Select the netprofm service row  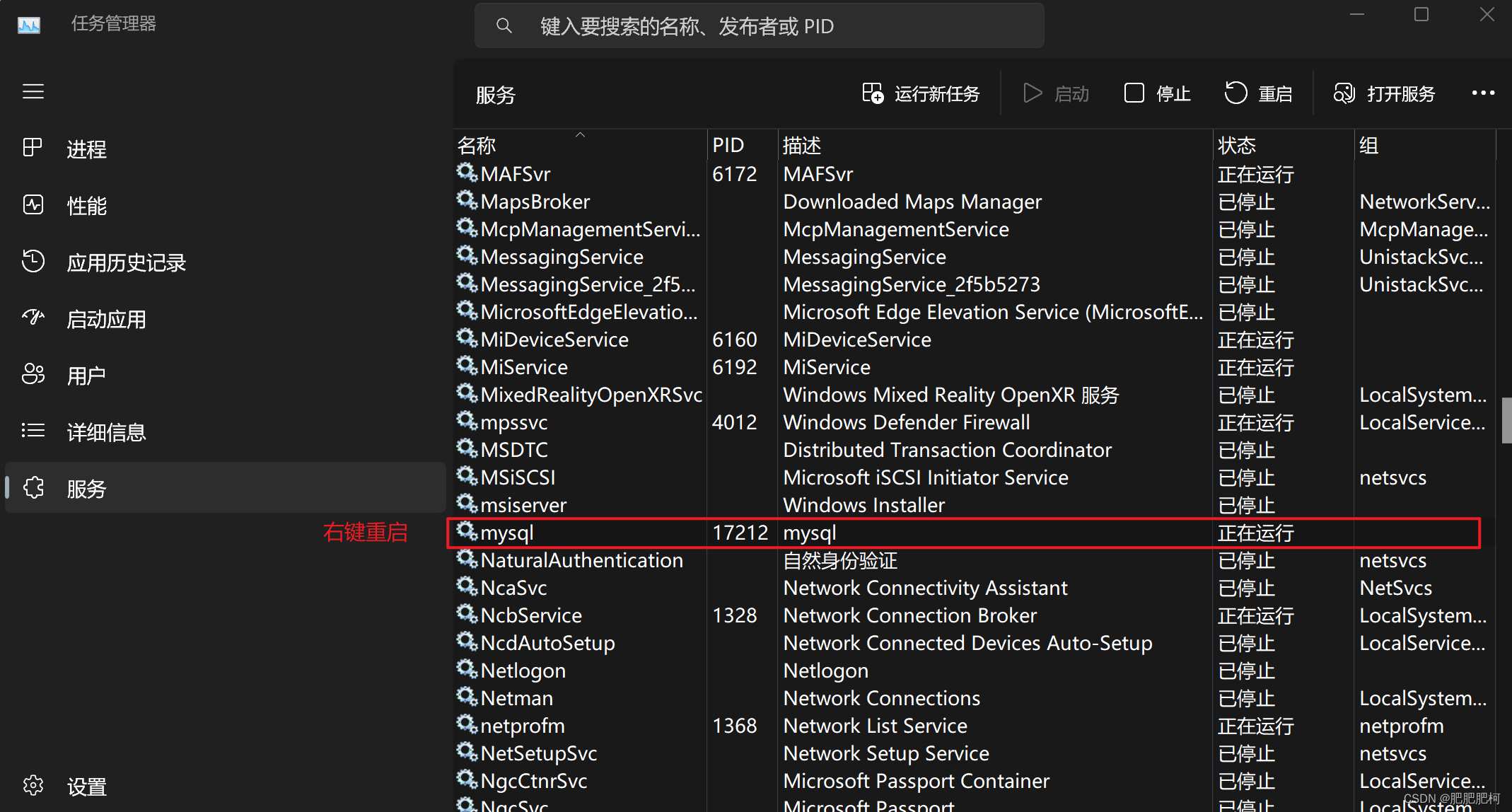point(975,726)
